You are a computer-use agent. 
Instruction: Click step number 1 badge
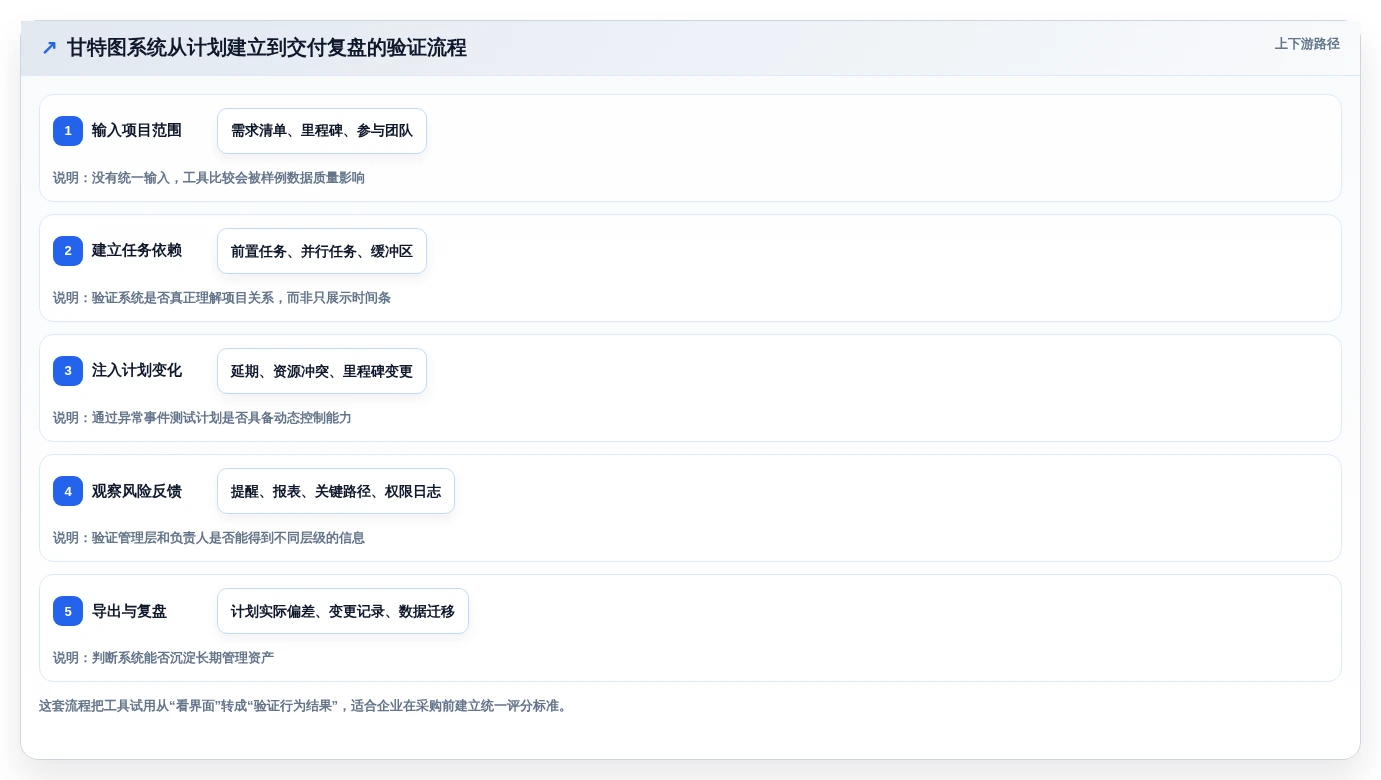[x=68, y=131]
